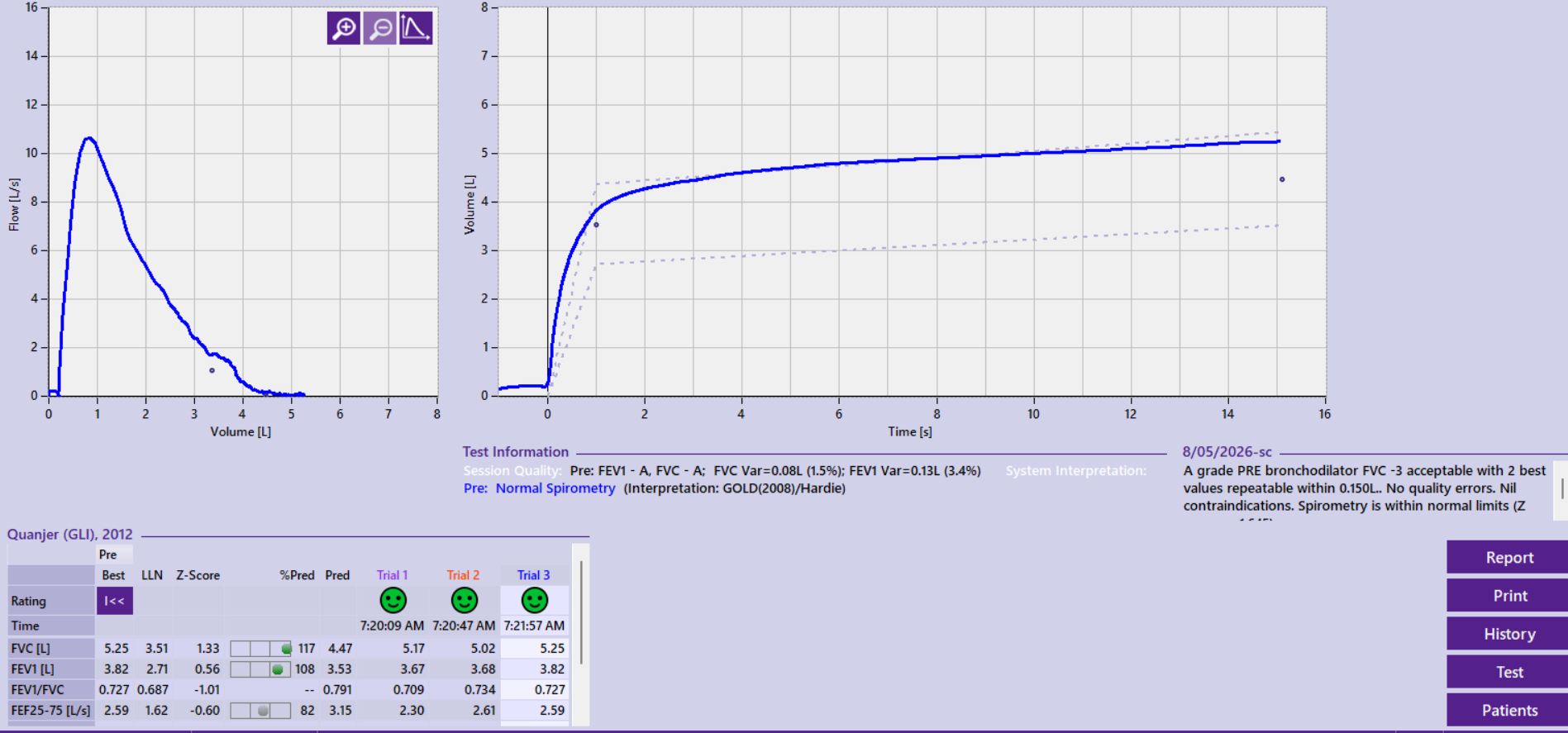Click the results table vertical scrollbar

(582, 613)
